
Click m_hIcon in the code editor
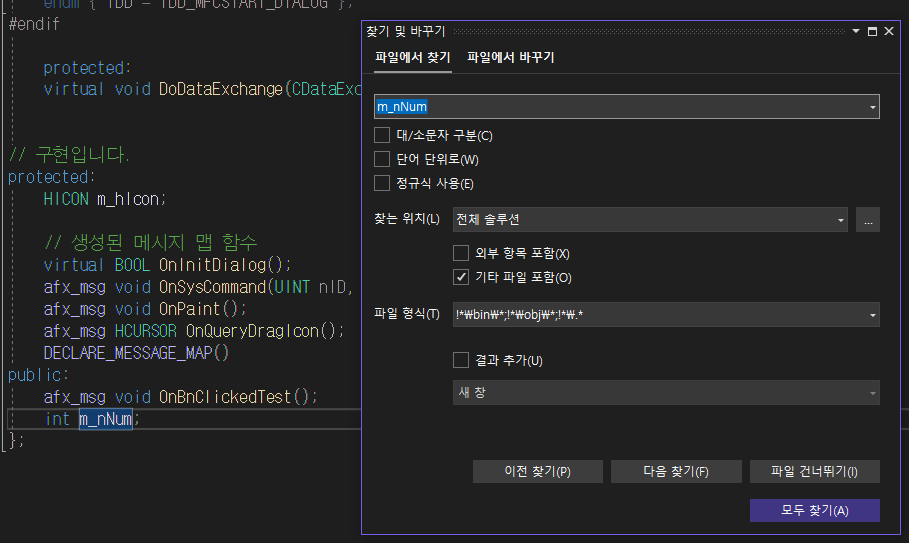(128, 199)
